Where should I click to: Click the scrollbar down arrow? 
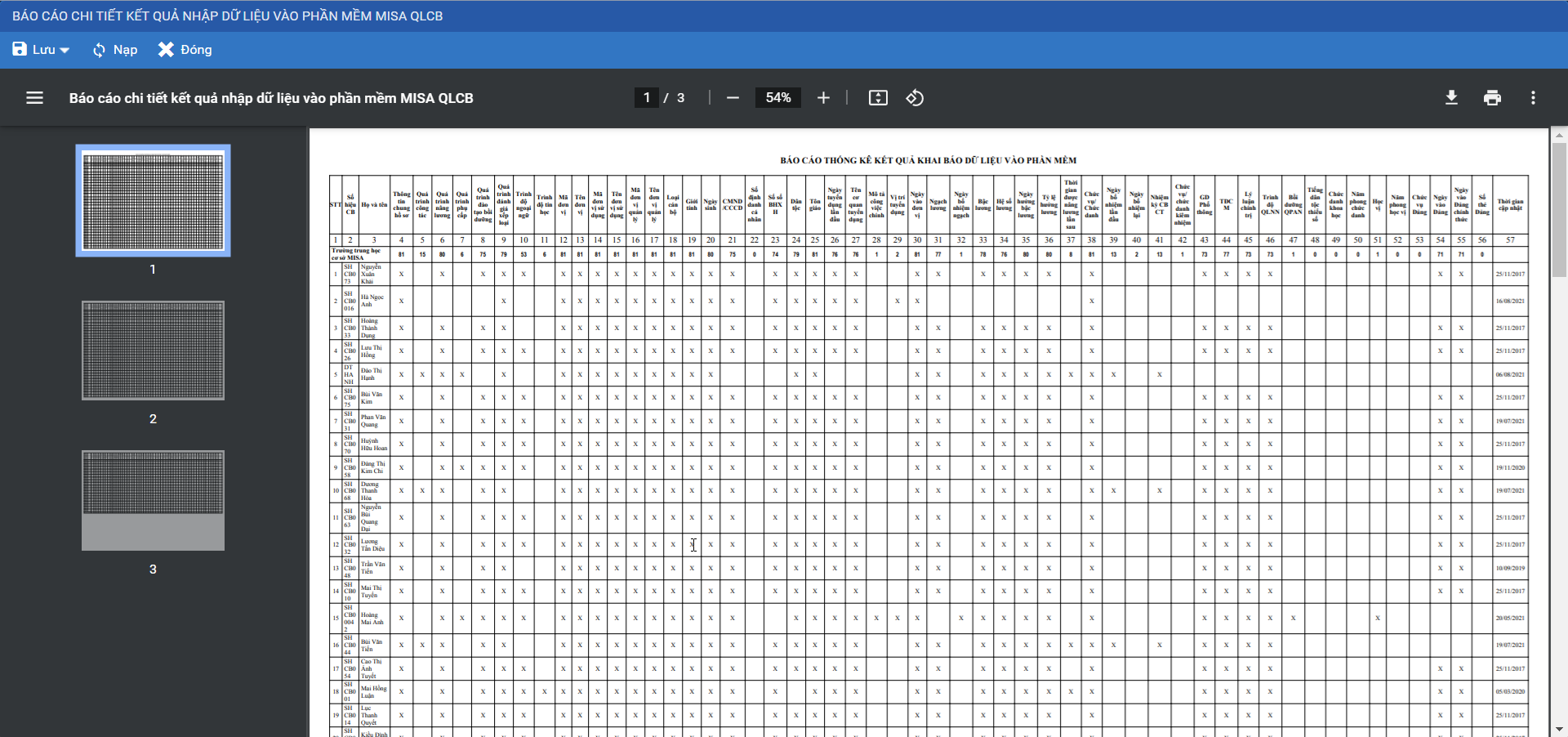click(1559, 729)
